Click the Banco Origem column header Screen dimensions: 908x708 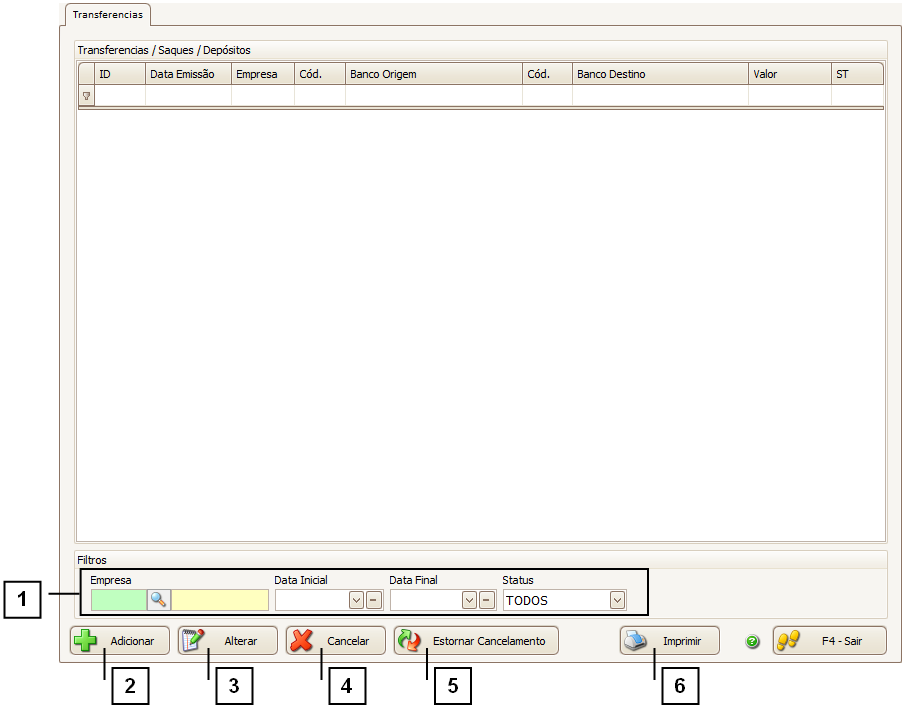[x=433, y=74]
